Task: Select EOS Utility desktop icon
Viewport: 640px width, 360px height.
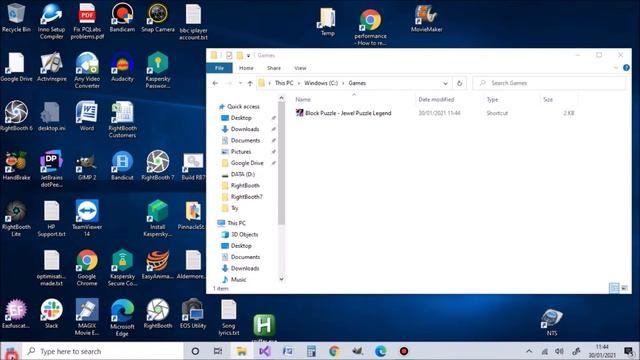Action: coord(193,313)
